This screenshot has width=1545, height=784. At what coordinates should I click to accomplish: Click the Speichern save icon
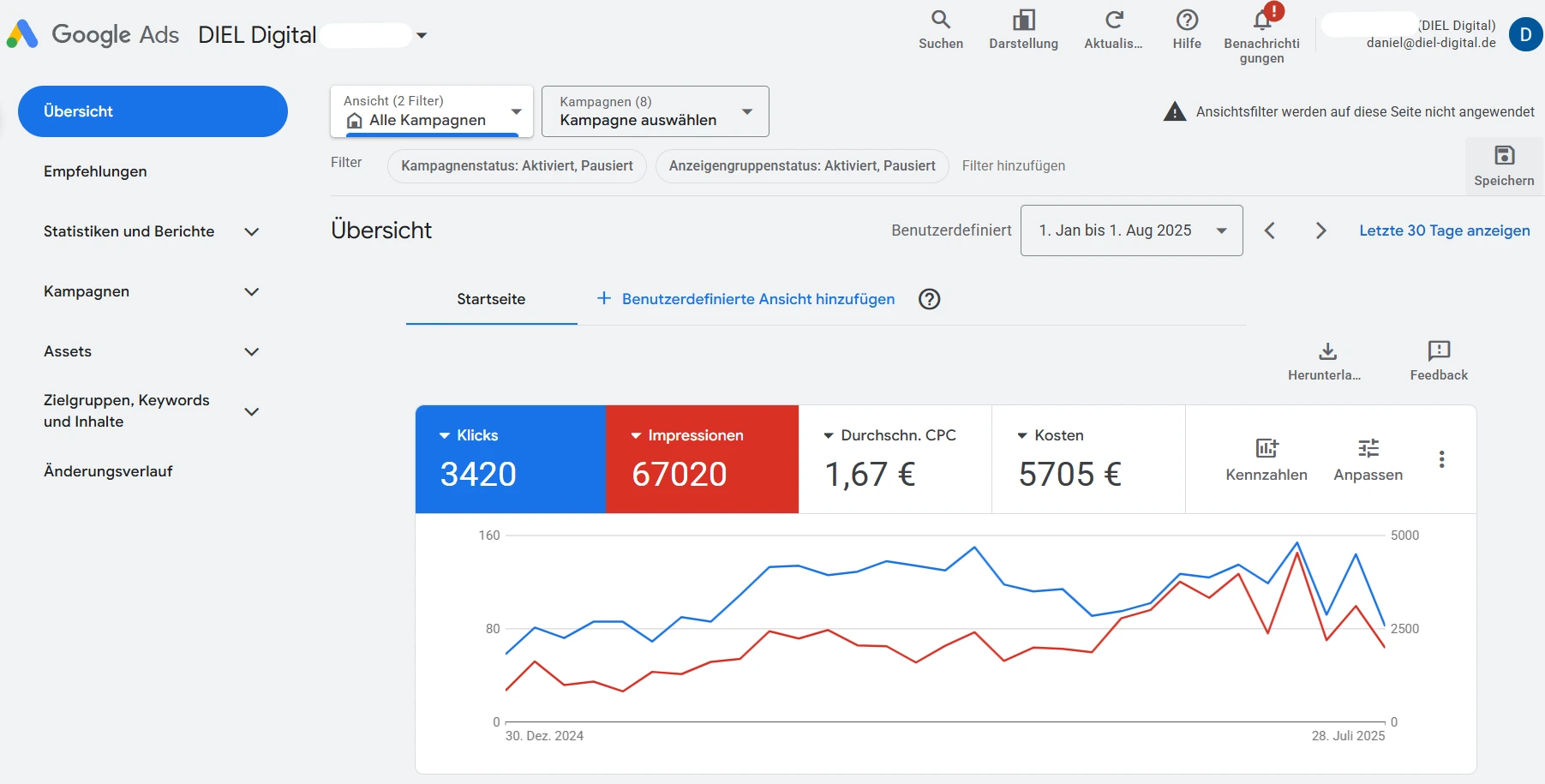pos(1504,155)
